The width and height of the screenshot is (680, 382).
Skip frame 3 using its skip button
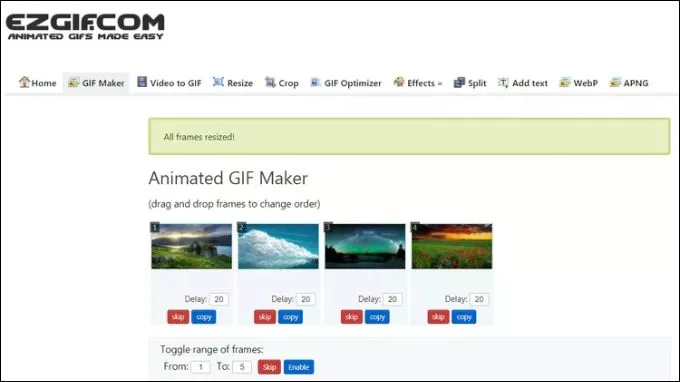(351, 317)
